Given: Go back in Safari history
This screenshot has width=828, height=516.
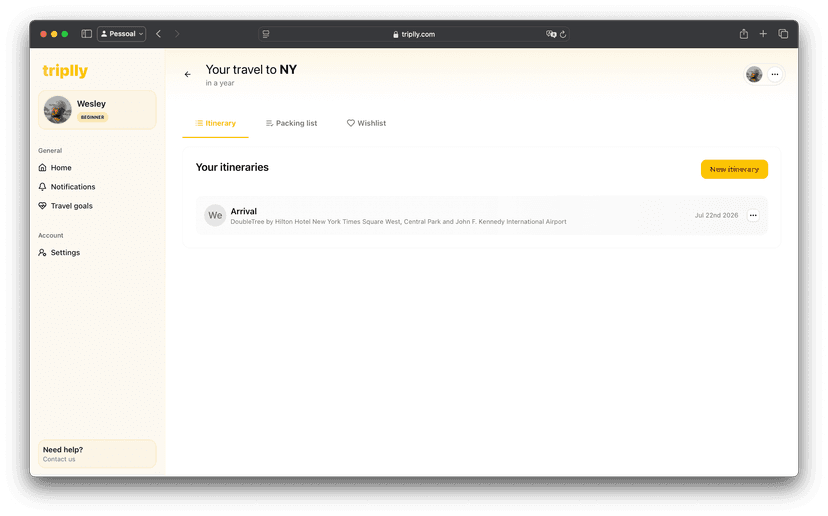Looking at the screenshot, I should pos(158,34).
